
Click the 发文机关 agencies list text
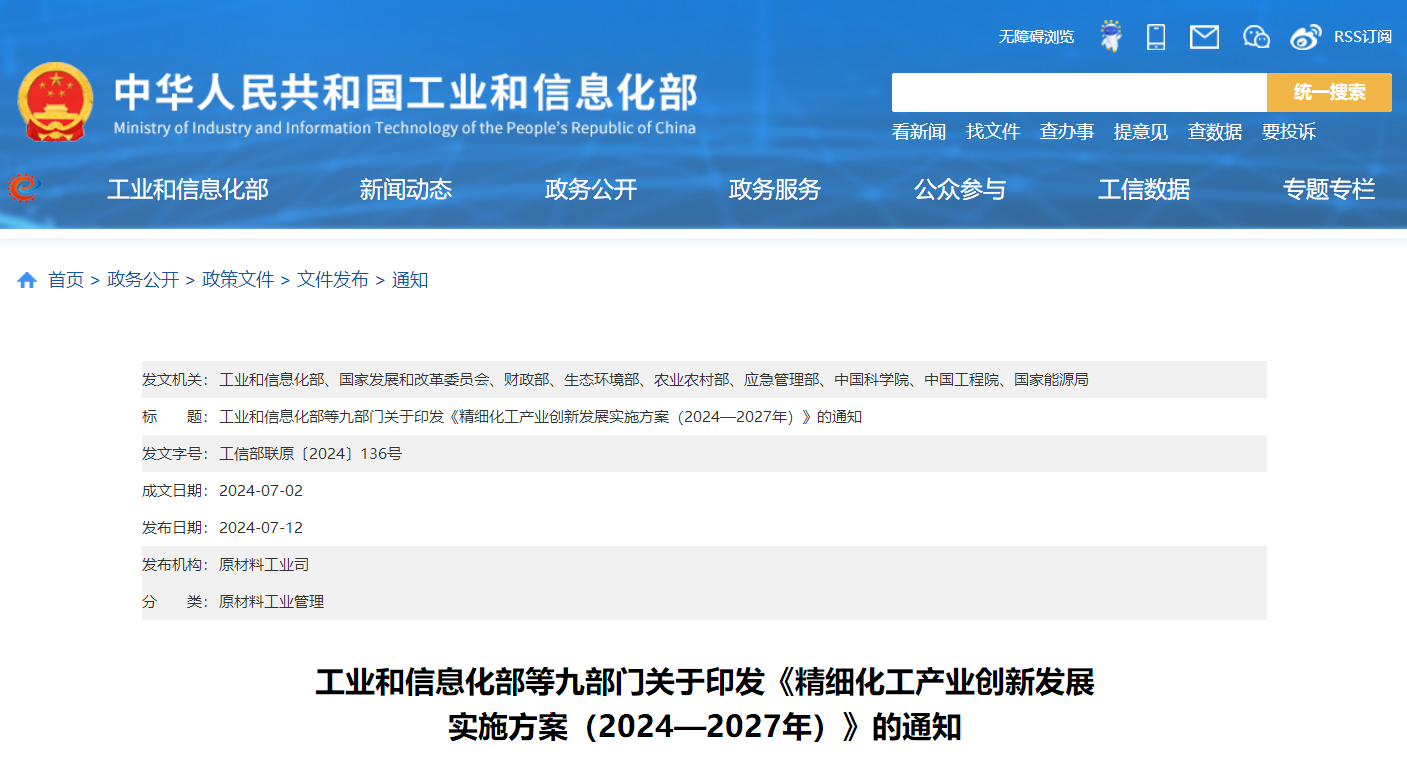pos(654,380)
